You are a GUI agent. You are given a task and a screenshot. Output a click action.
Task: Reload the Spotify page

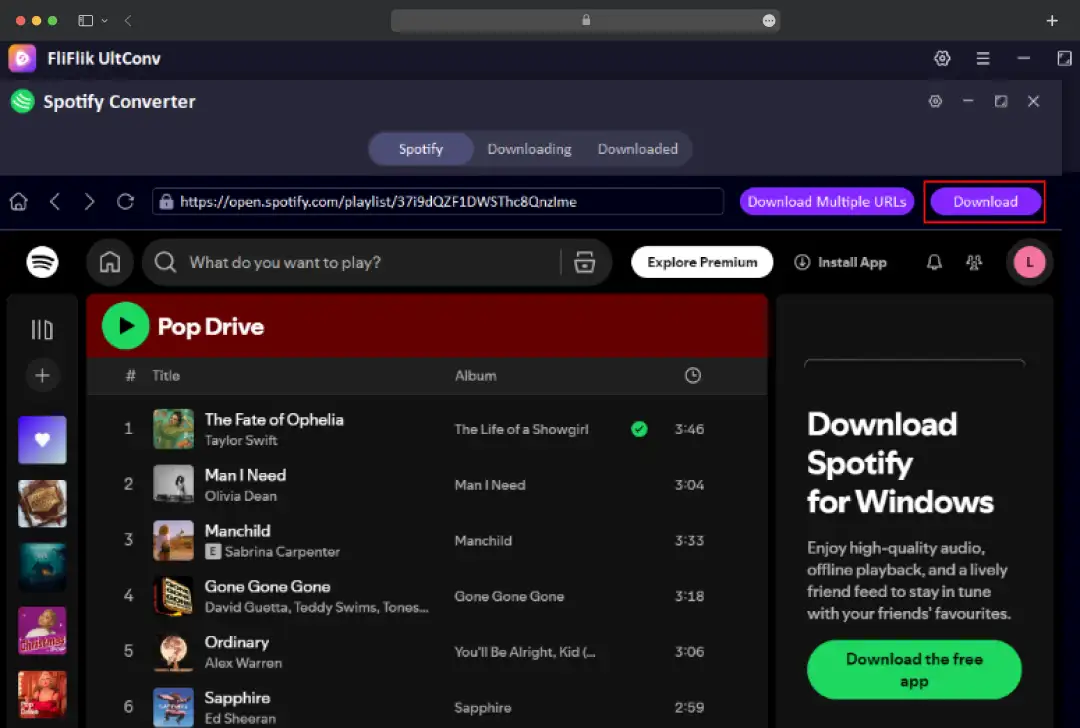pos(125,202)
